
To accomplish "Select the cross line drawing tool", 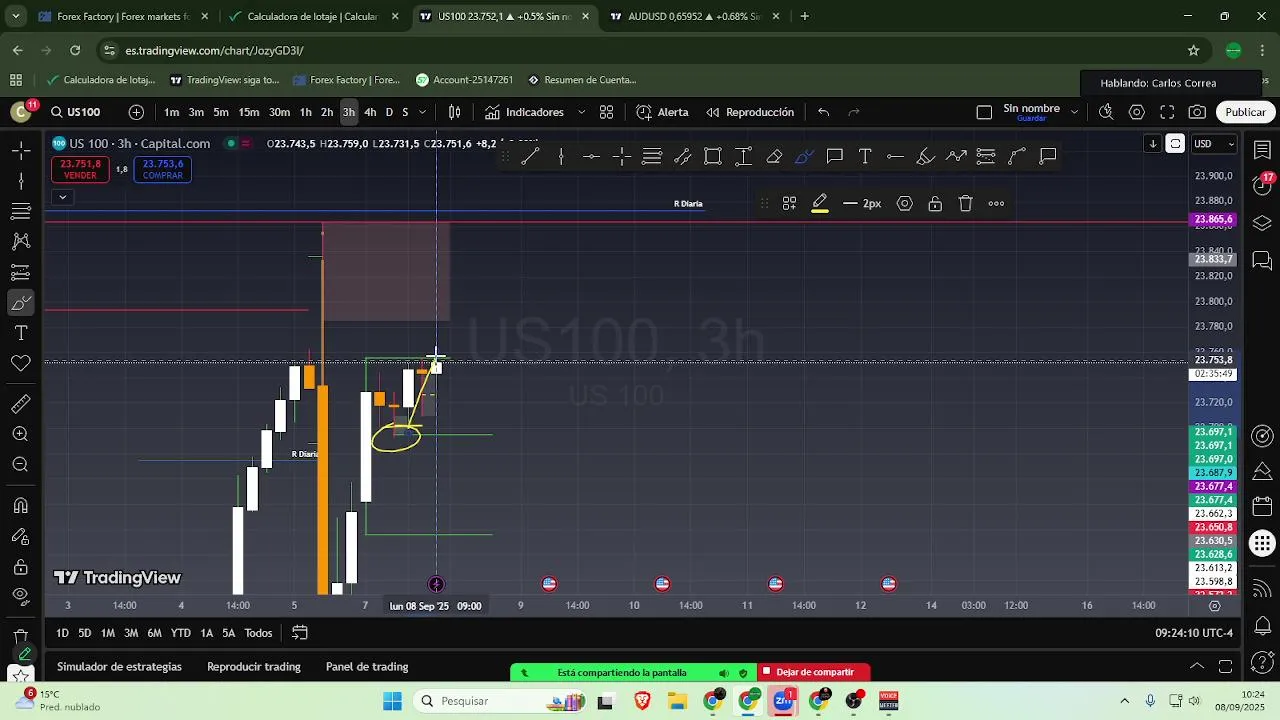I will [622, 156].
